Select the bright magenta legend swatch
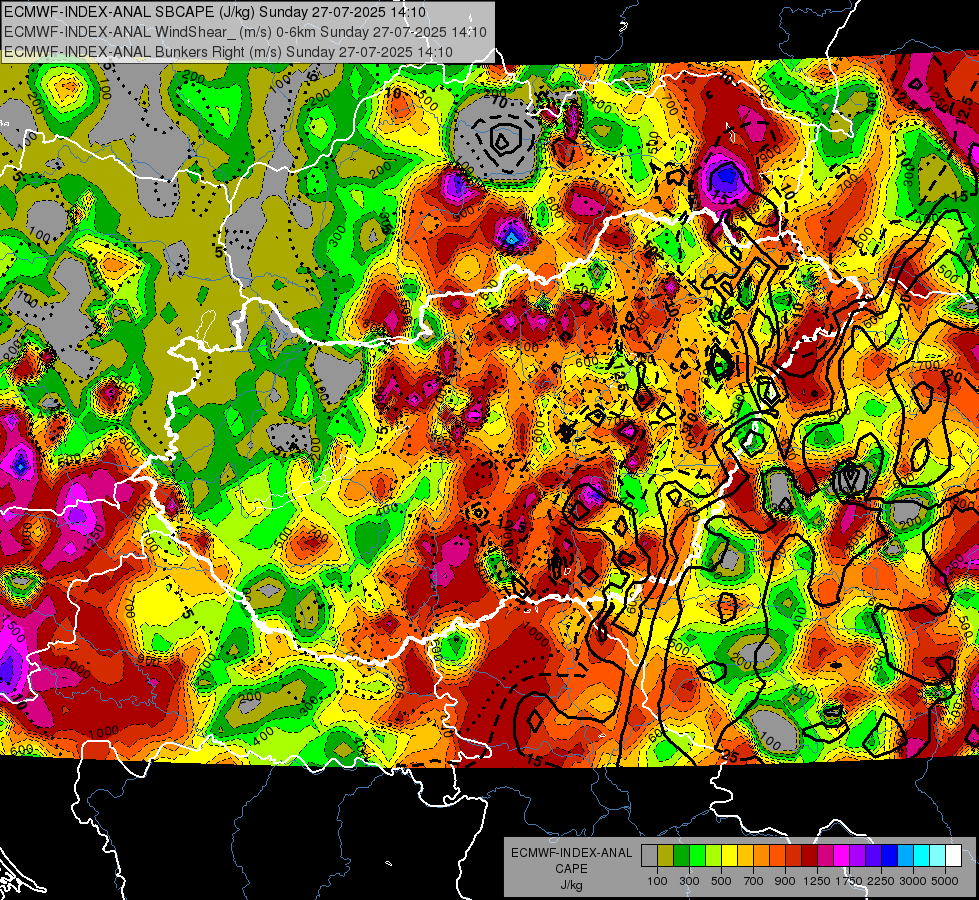Viewport: 979px width, 900px height. click(841, 856)
